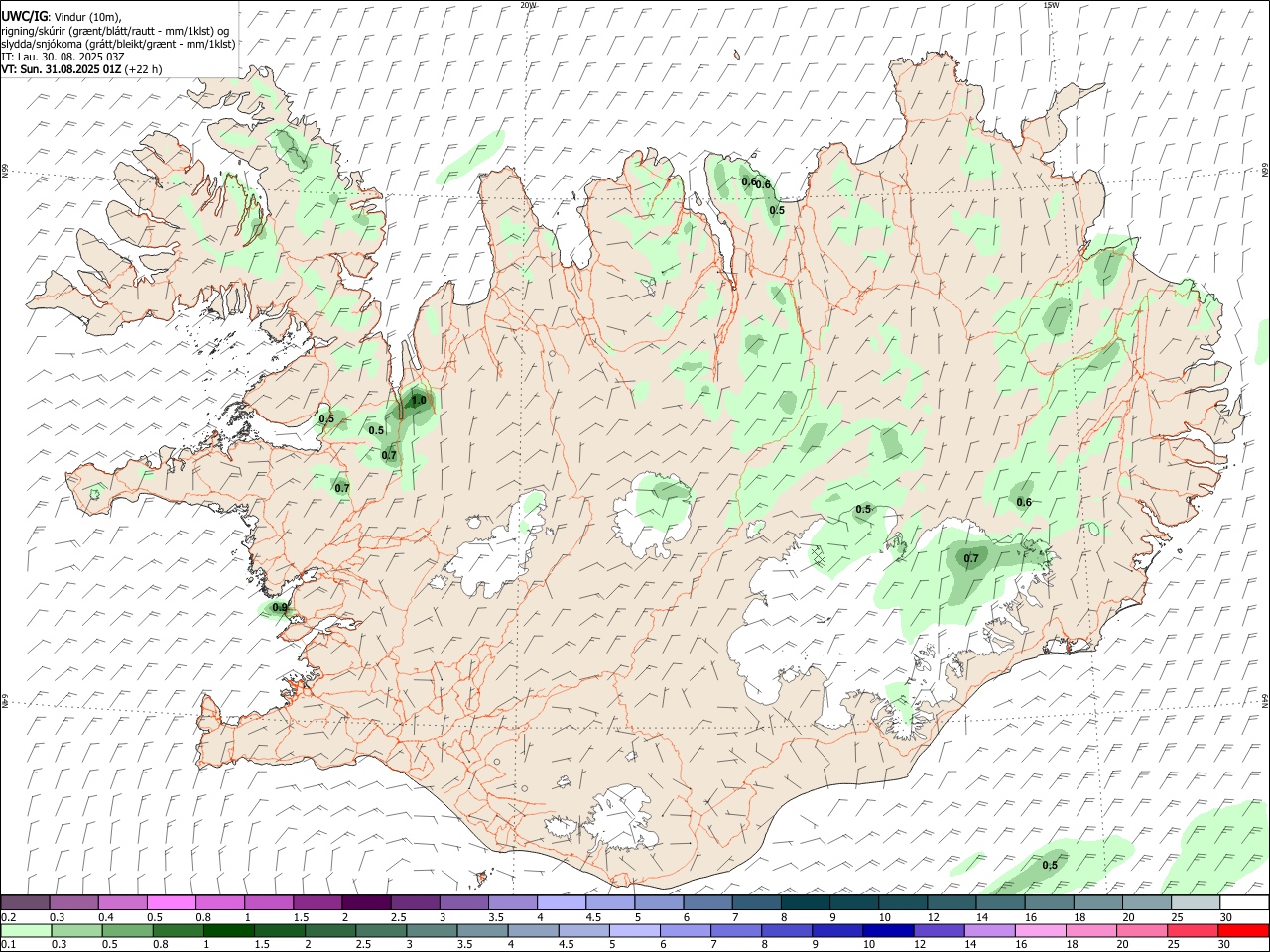
Task: Select the snow legend swatch between 4 and 4.5
Action: 562,903
